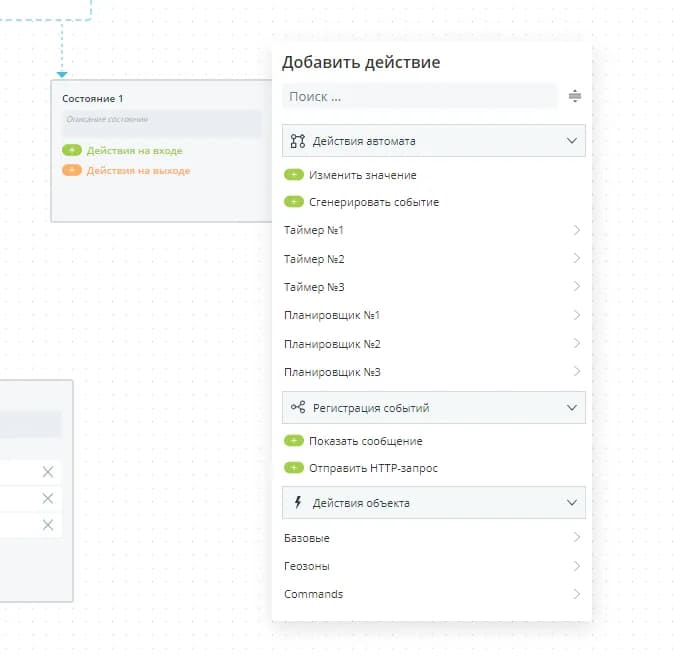Delete the last row using its X icon
Screen dimensions: 674x660
click(47, 525)
